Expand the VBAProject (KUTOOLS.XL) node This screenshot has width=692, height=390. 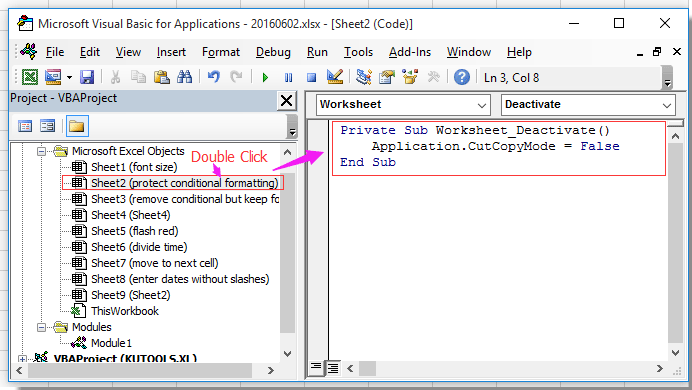pos(22,359)
